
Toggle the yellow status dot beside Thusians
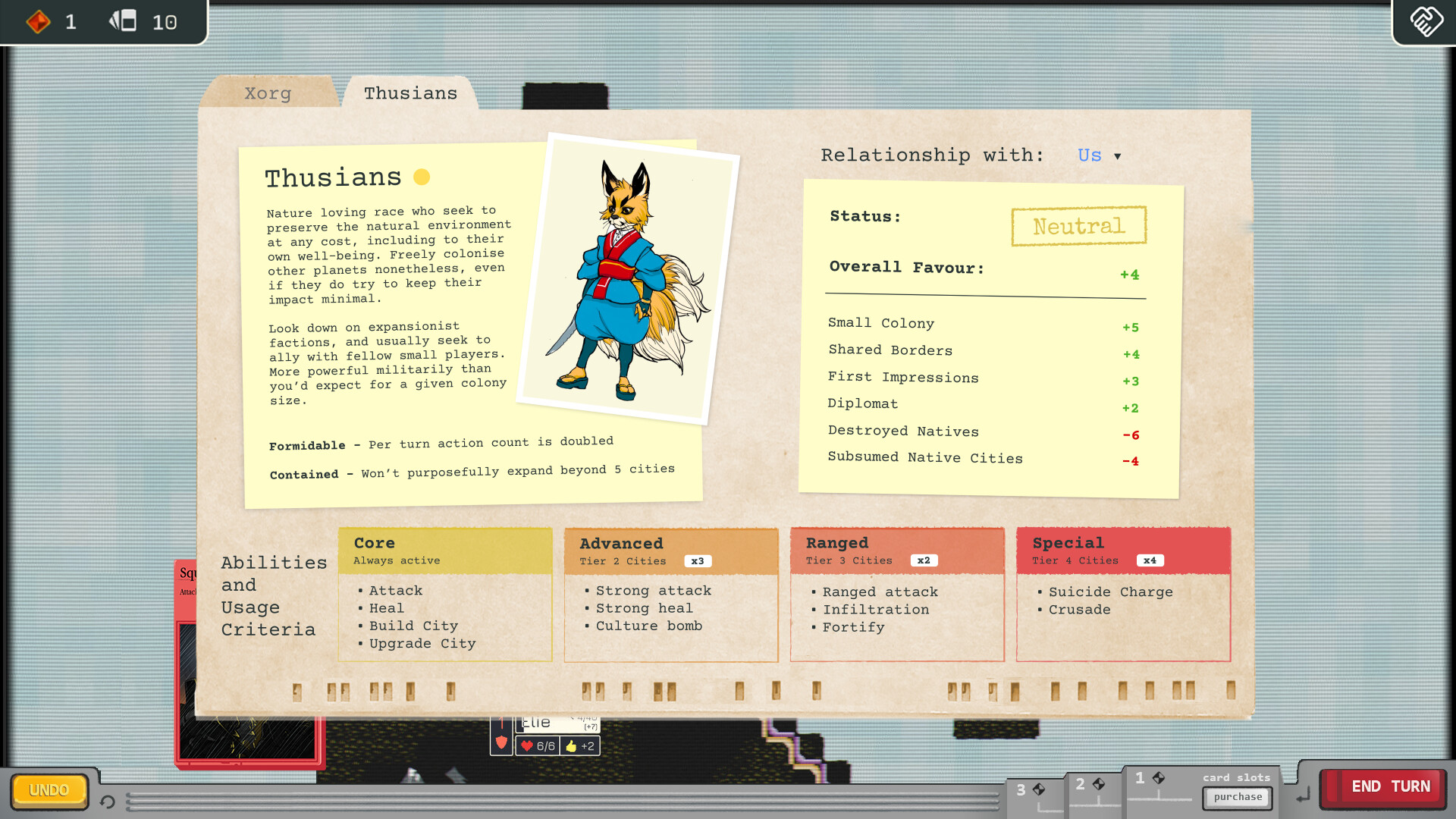tap(421, 177)
